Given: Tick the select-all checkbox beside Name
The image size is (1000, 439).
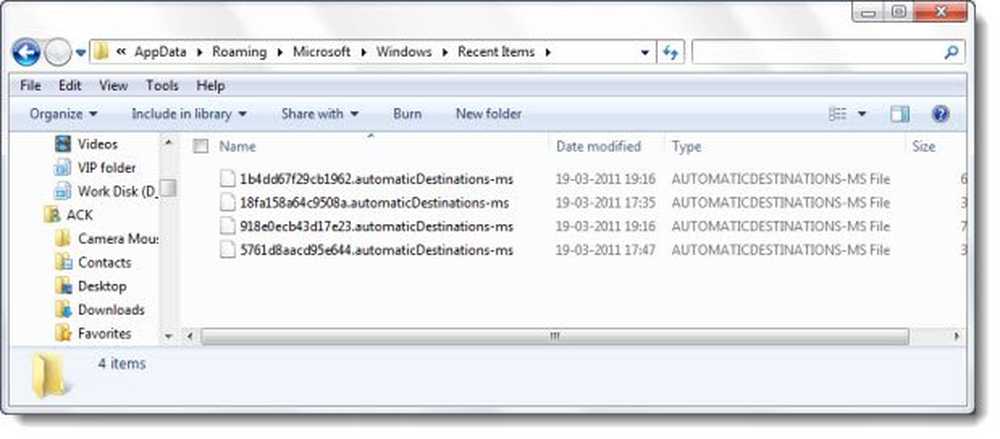Looking at the screenshot, I should coord(200,147).
